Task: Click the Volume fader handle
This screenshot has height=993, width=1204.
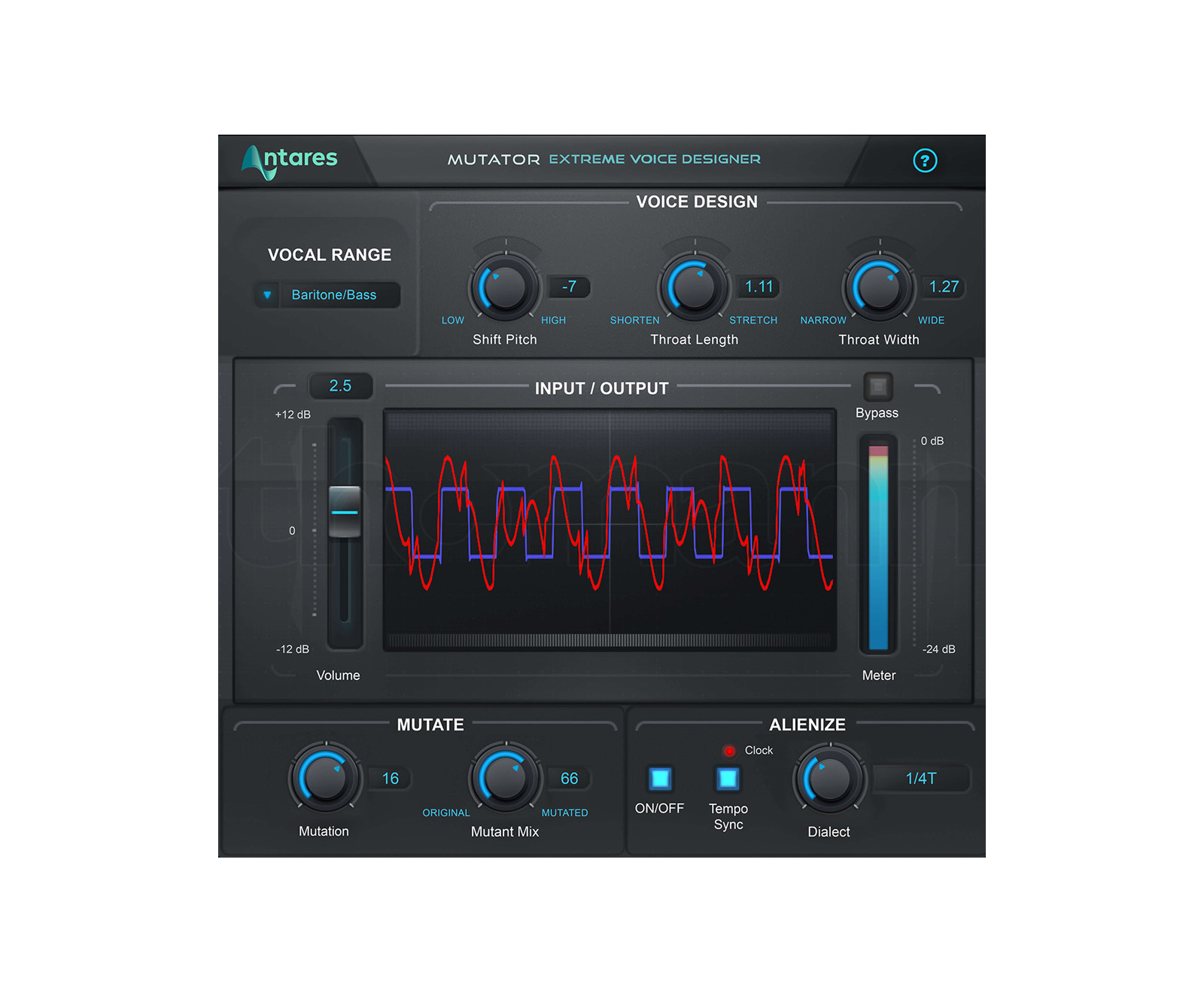Action: 345,512
